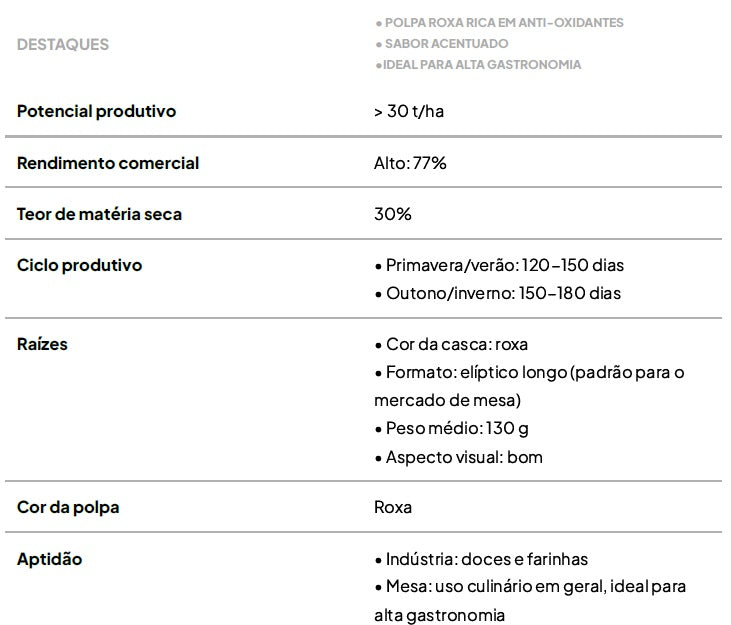Click the 'Ciclo produtivo' row label
Screen dimensions: 731x625
tap(80, 265)
